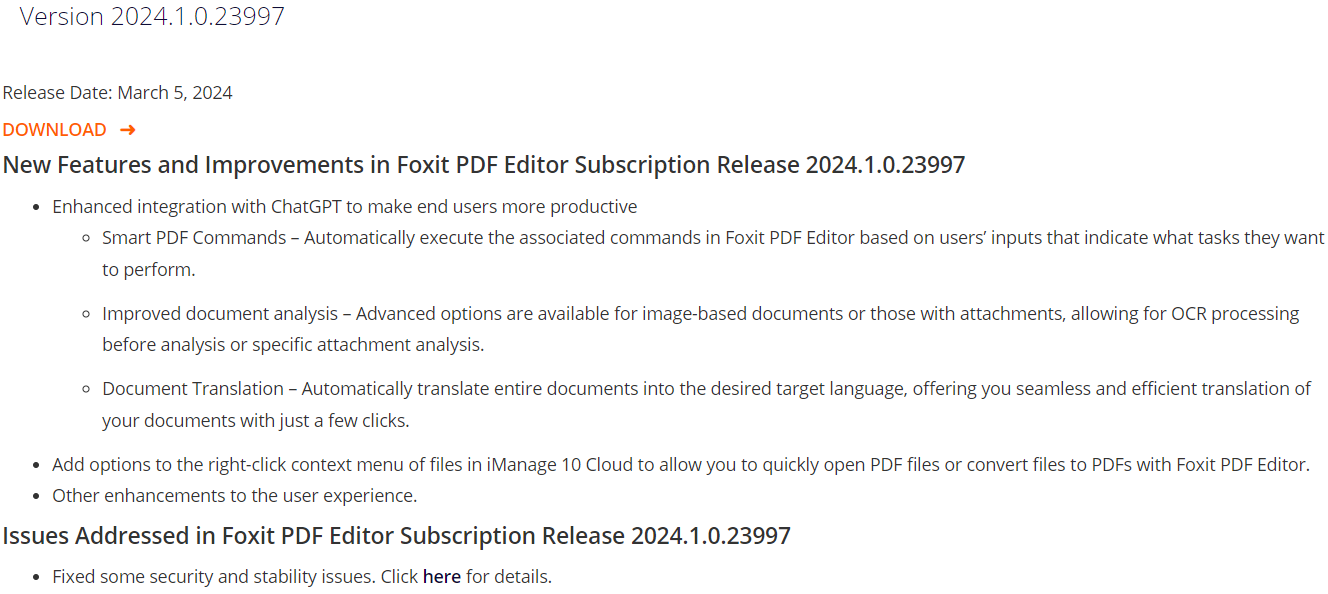1328x594 pixels.
Task: Click the Release Date March 5, 2024 text
Action: 117,93
